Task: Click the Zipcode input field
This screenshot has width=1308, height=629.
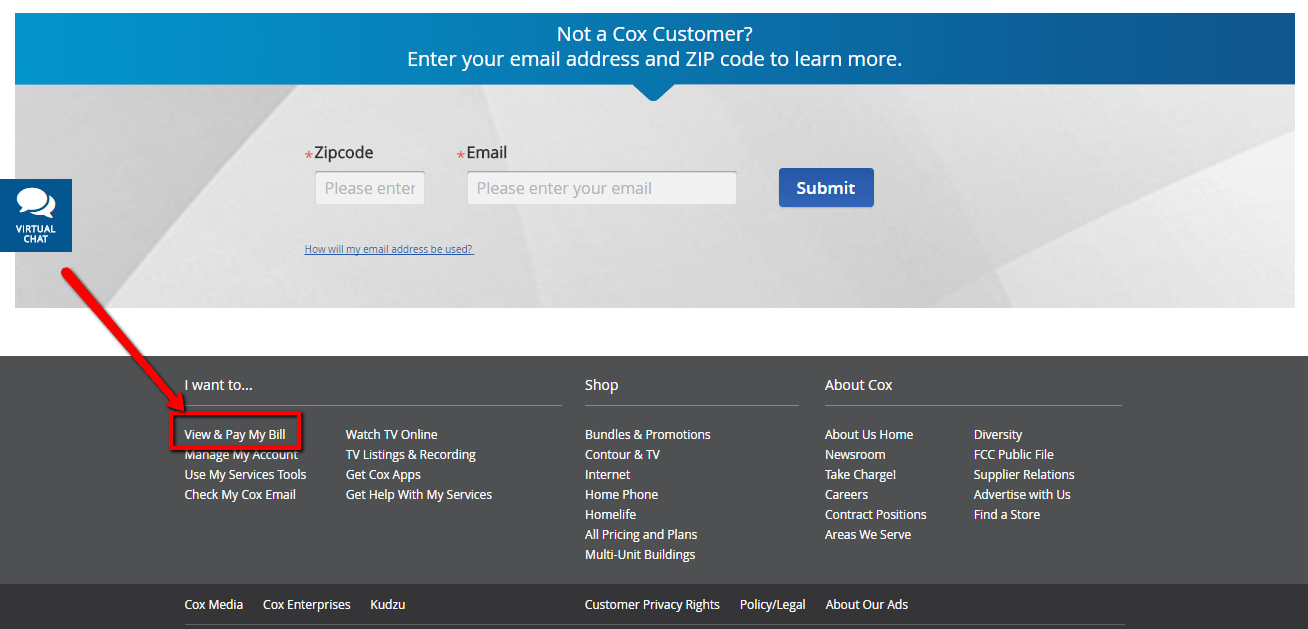Action: [x=369, y=187]
